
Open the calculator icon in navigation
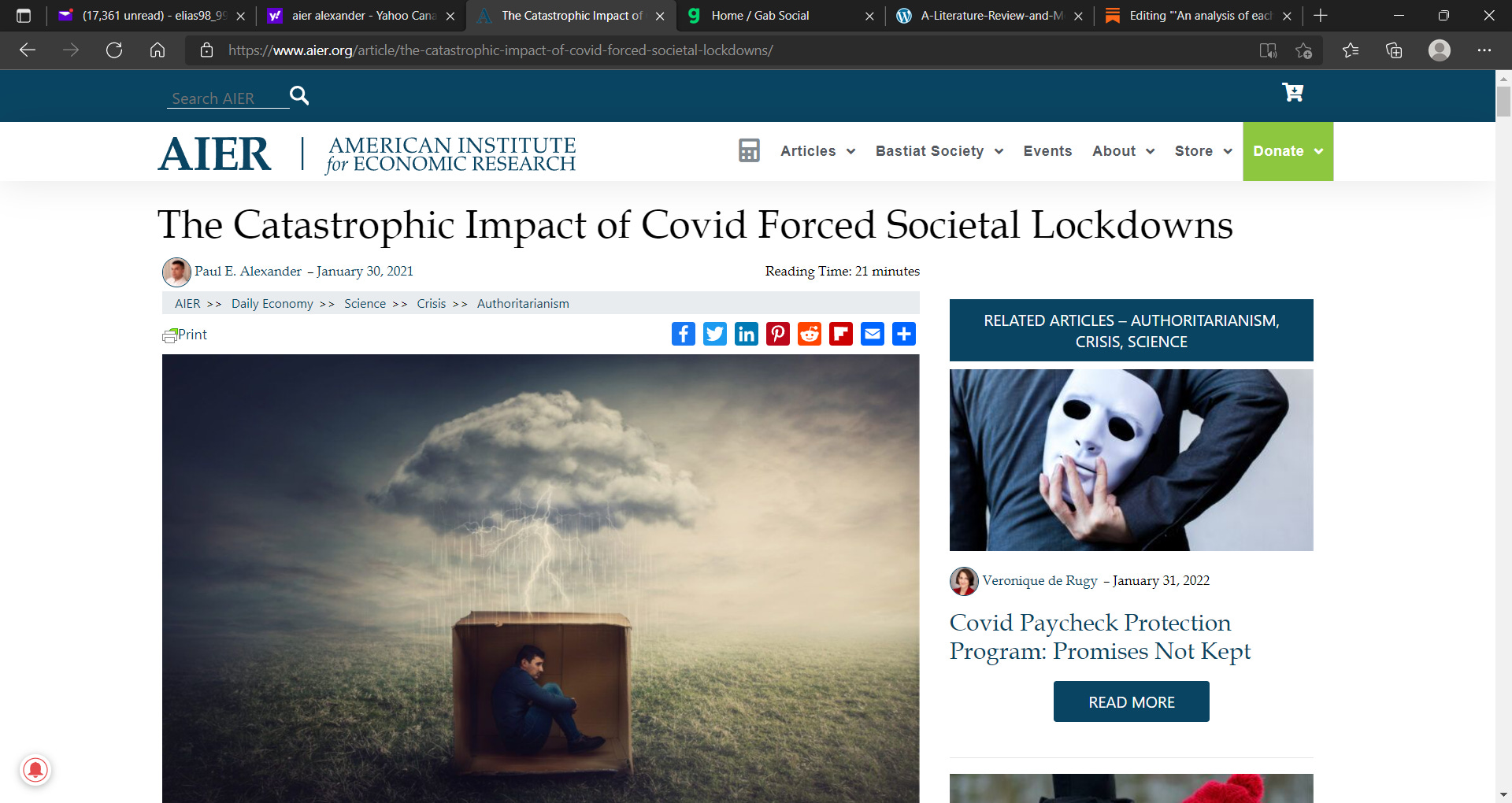pos(749,150)
